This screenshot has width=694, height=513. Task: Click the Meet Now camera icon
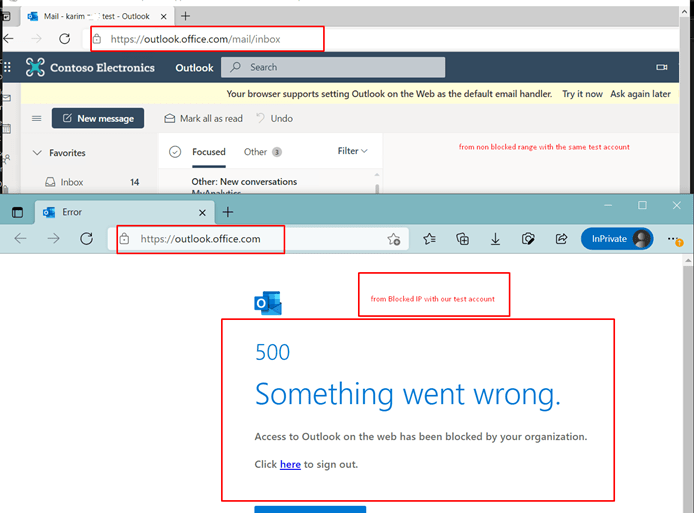point(661,68)
